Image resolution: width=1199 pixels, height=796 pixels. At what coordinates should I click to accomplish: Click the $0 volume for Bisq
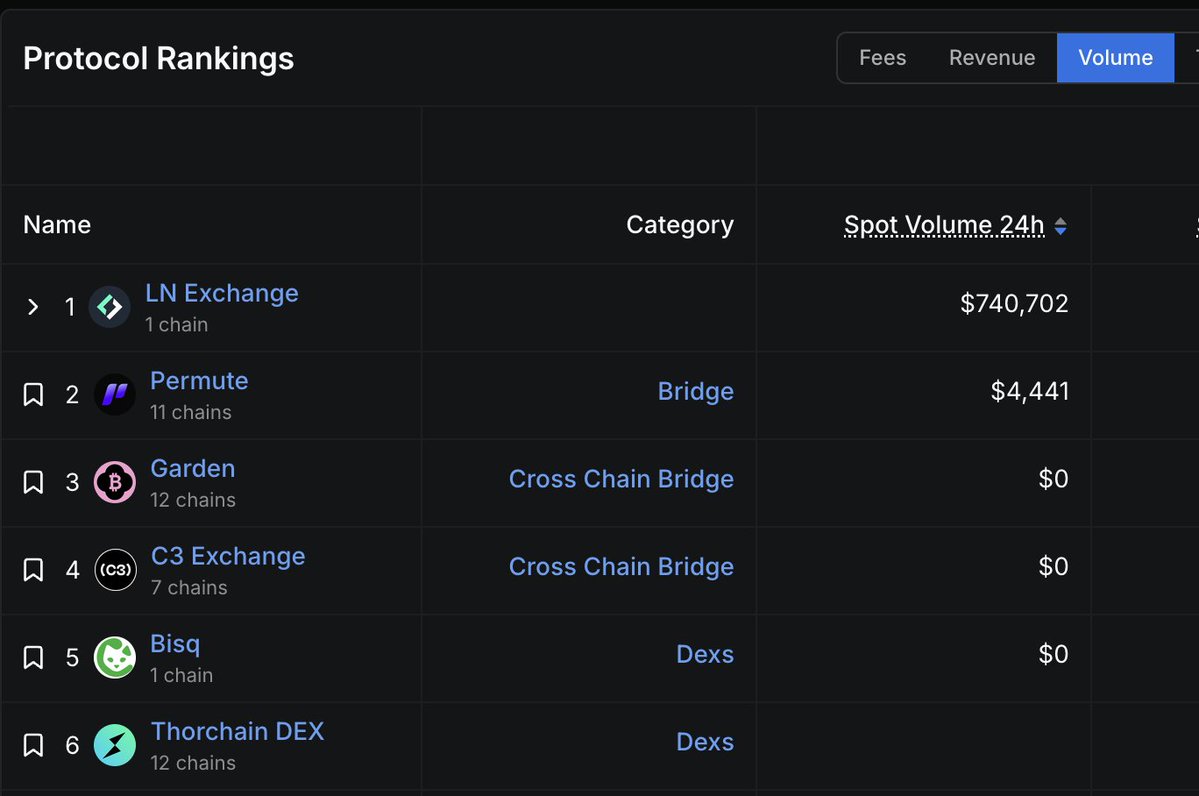pyautogui.click(x=1053, y=655)
